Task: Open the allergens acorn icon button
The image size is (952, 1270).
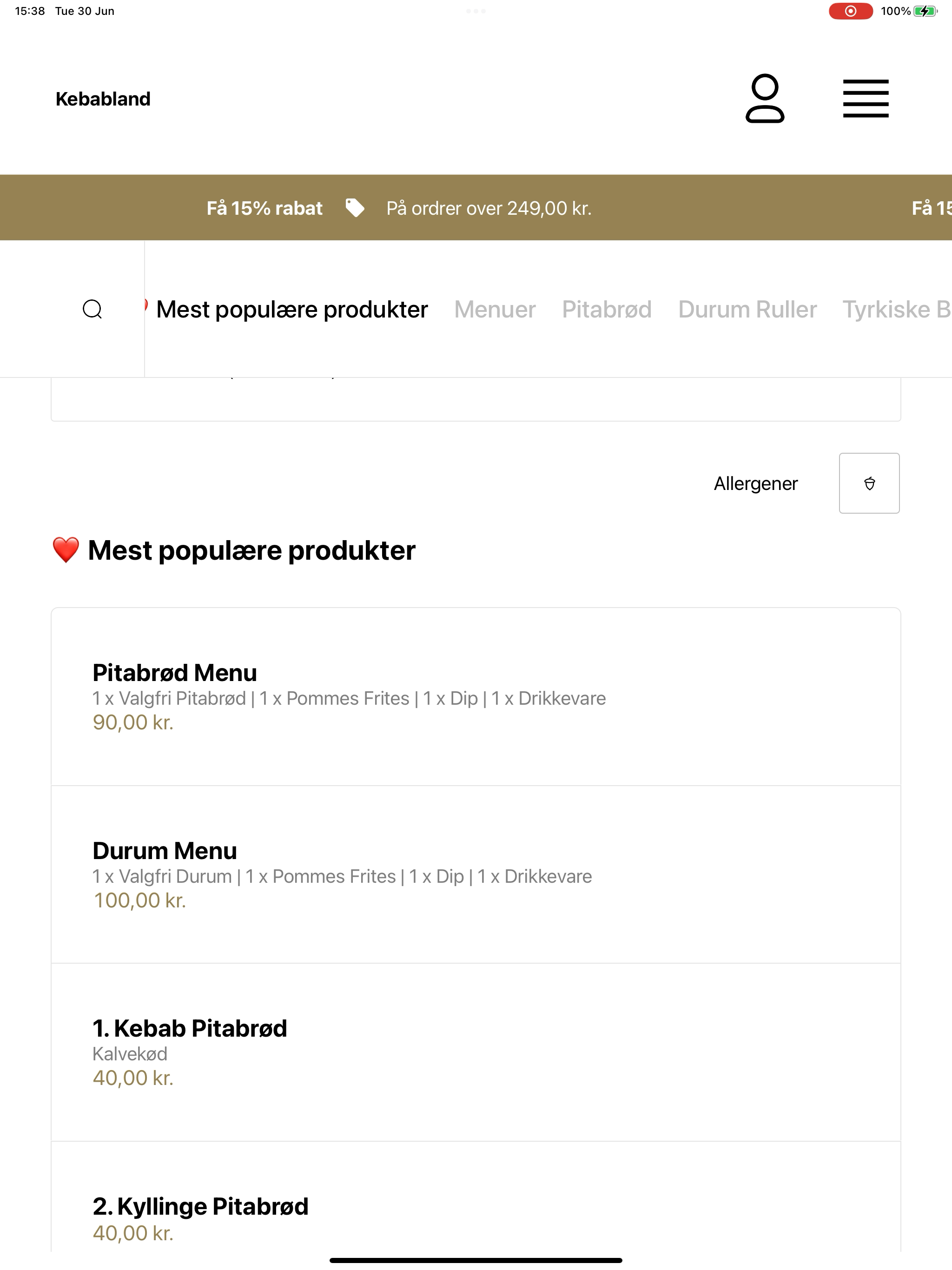Action: [x=869, y=483]
